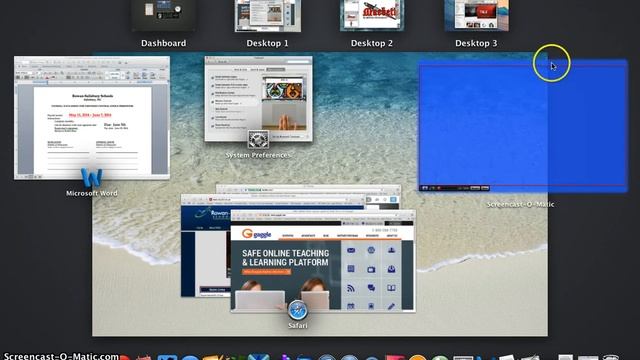Viewport: 640px width, 360px height.
Task: Select the Microsoft Word app icon
Action: pos(91,178)
